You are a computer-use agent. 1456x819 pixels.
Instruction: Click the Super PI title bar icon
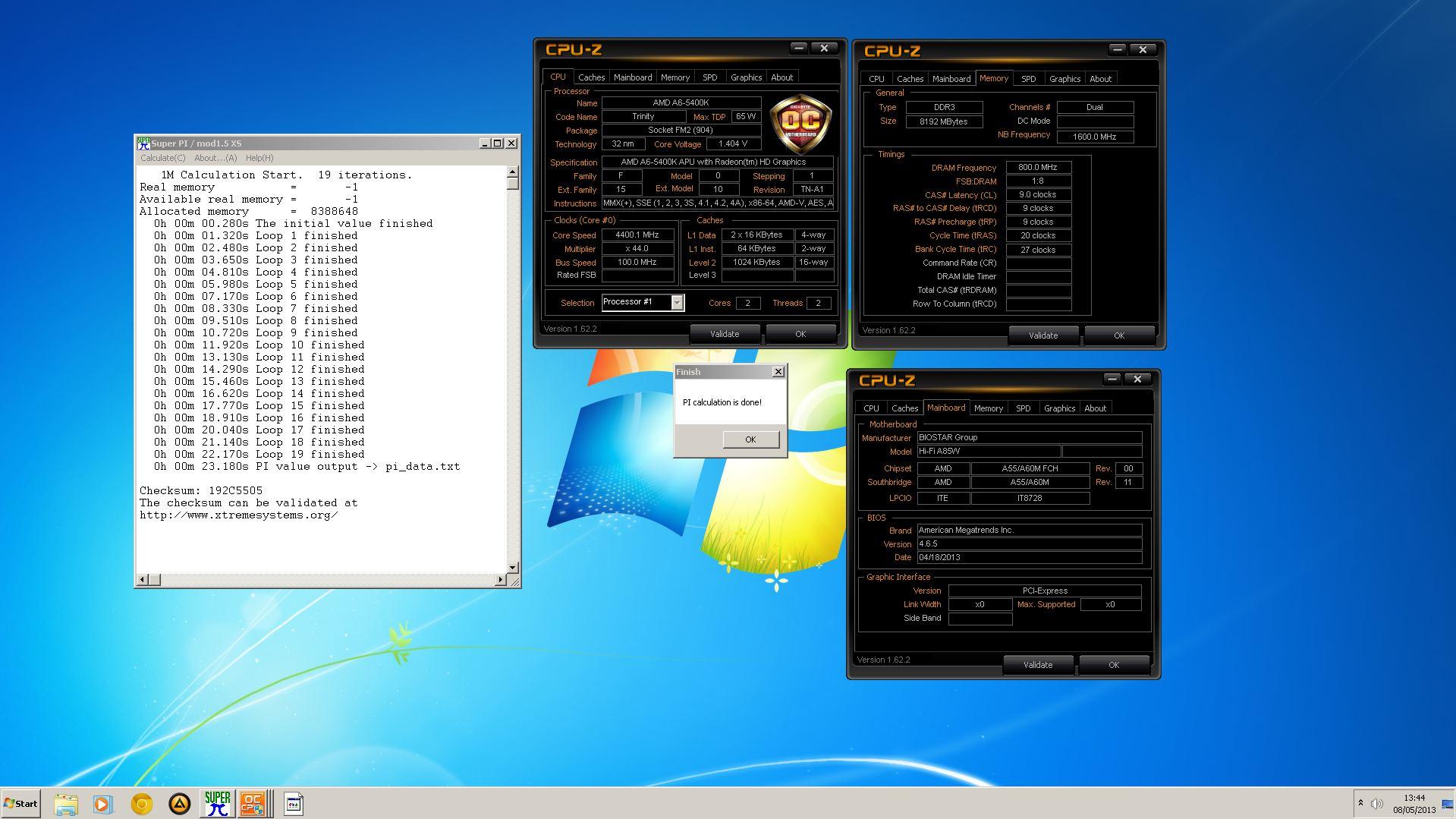point(143,143)
